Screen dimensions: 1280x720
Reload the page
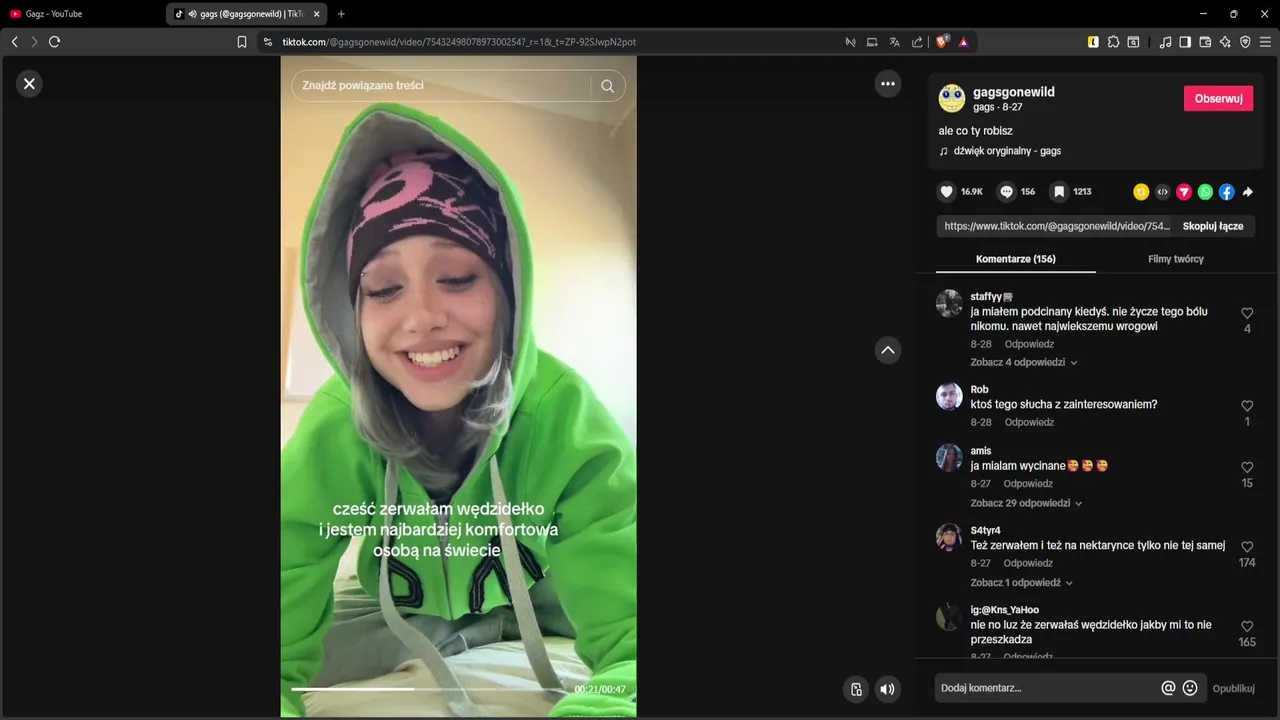click(55, 42)
